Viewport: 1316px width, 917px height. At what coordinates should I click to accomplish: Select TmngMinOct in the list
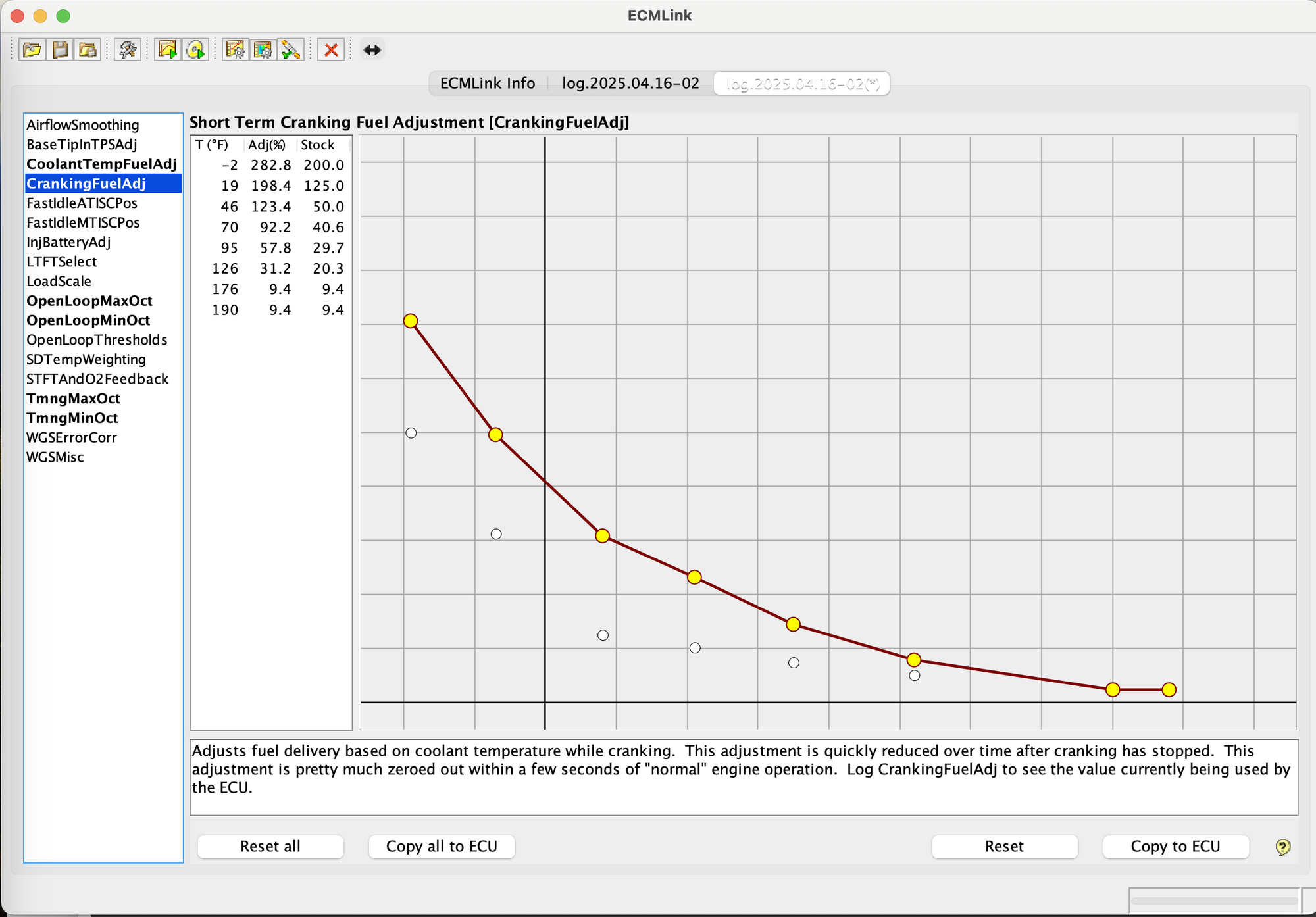coord(103,418)
